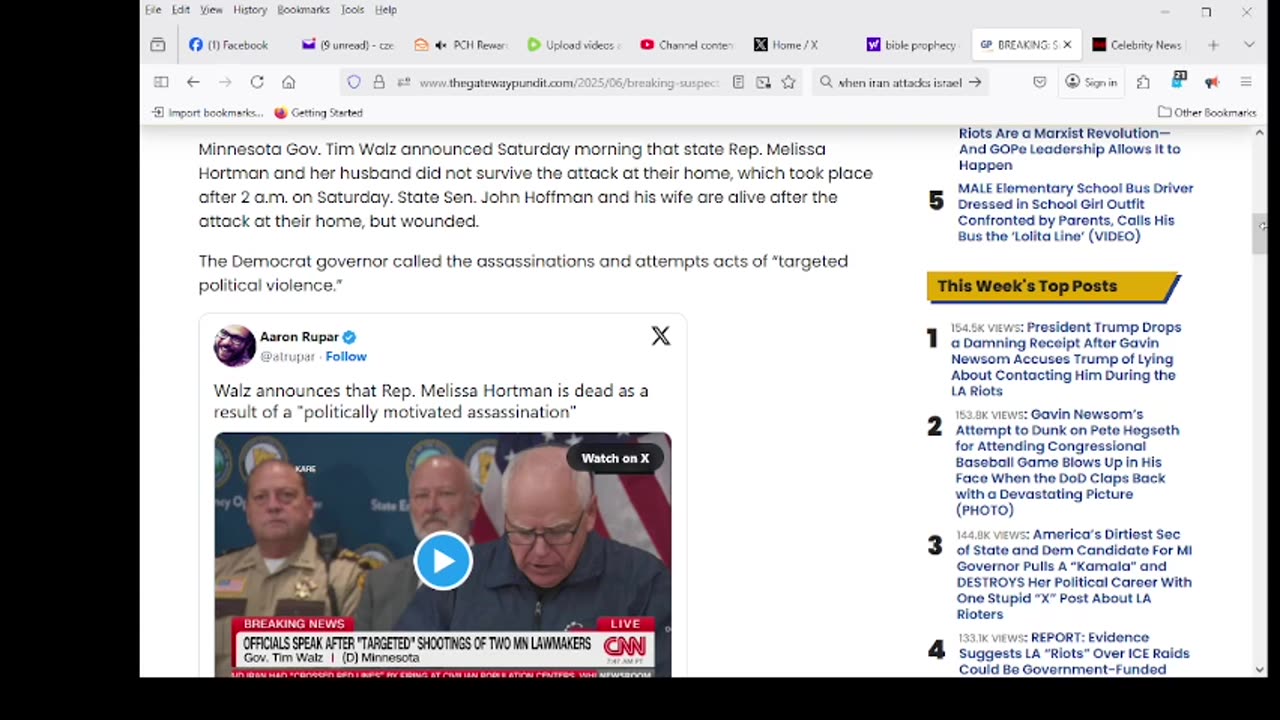Open the Help menu
1280x720 pixels.
click(386, 10)
